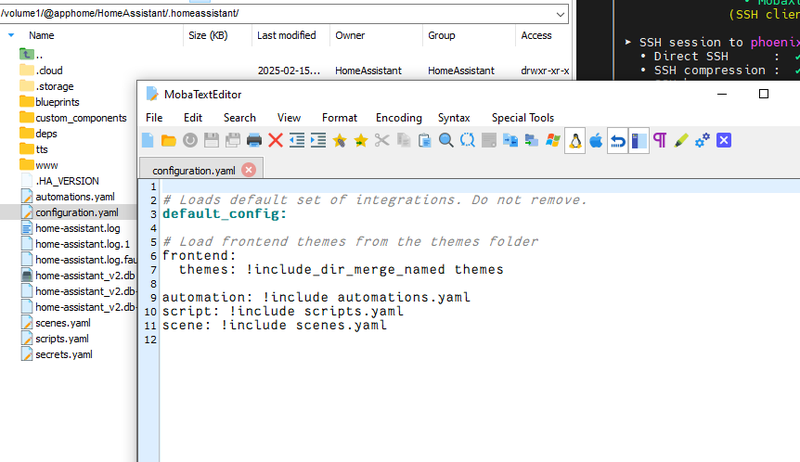Show special characters with the pilcrow icon
800x462 pixels.
click(660, 140)
